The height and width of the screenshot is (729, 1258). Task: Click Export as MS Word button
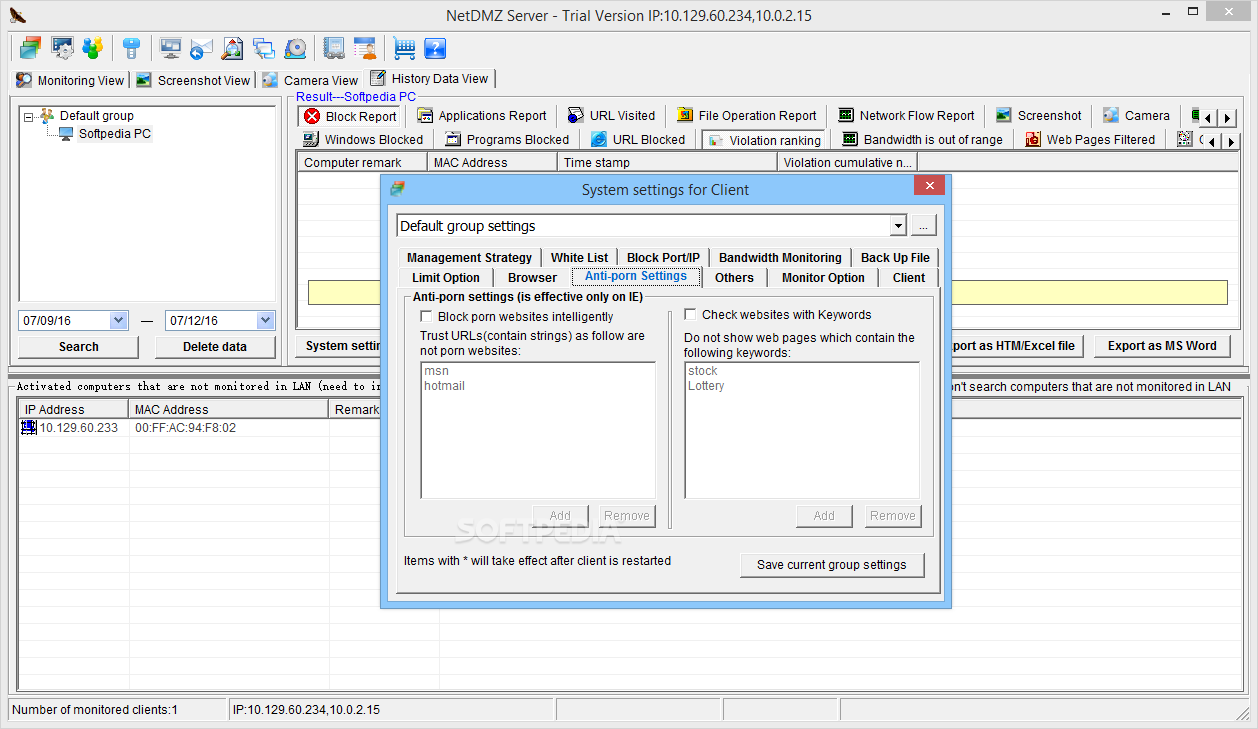pyautogui.click(x=1162, y=346)
